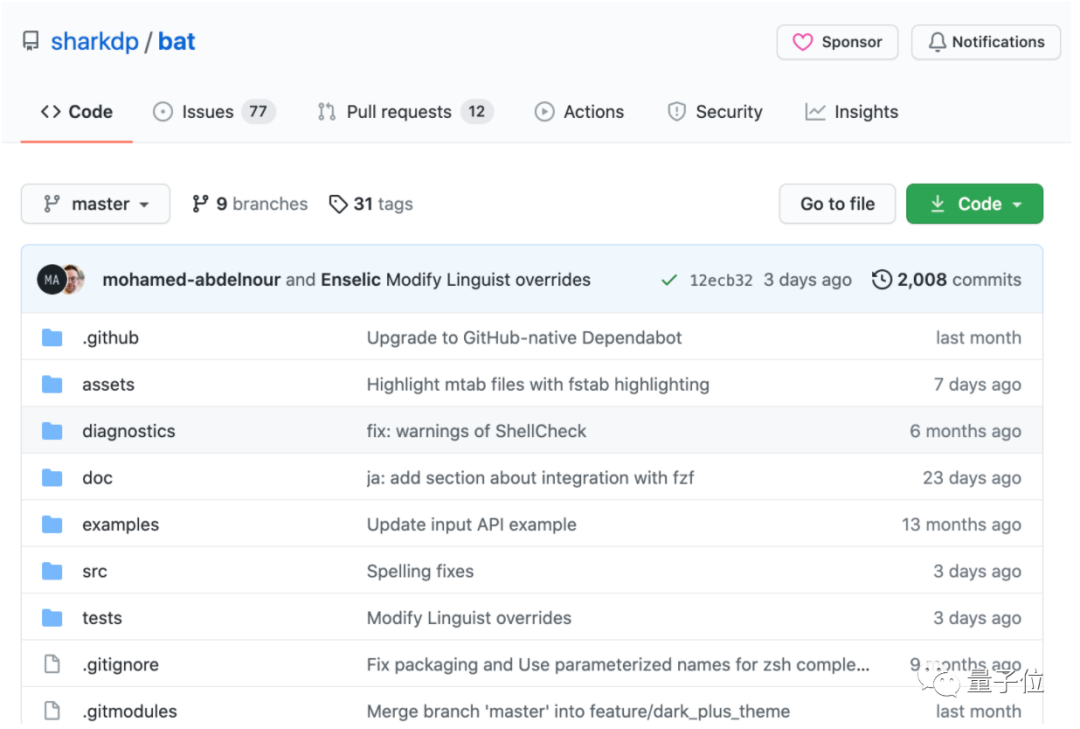Switch to the Code tab

point(76,112)
